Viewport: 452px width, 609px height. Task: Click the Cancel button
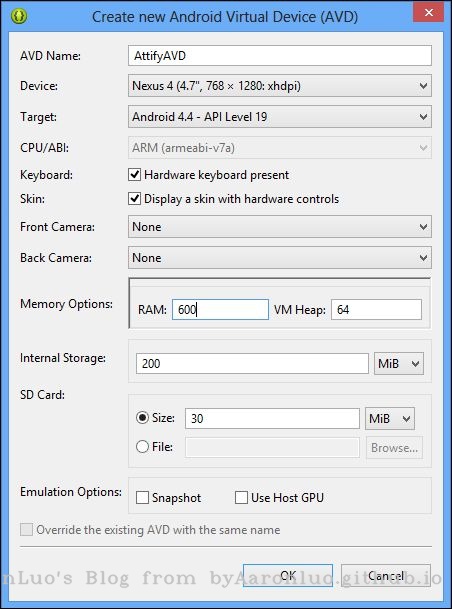pos(386,576)
